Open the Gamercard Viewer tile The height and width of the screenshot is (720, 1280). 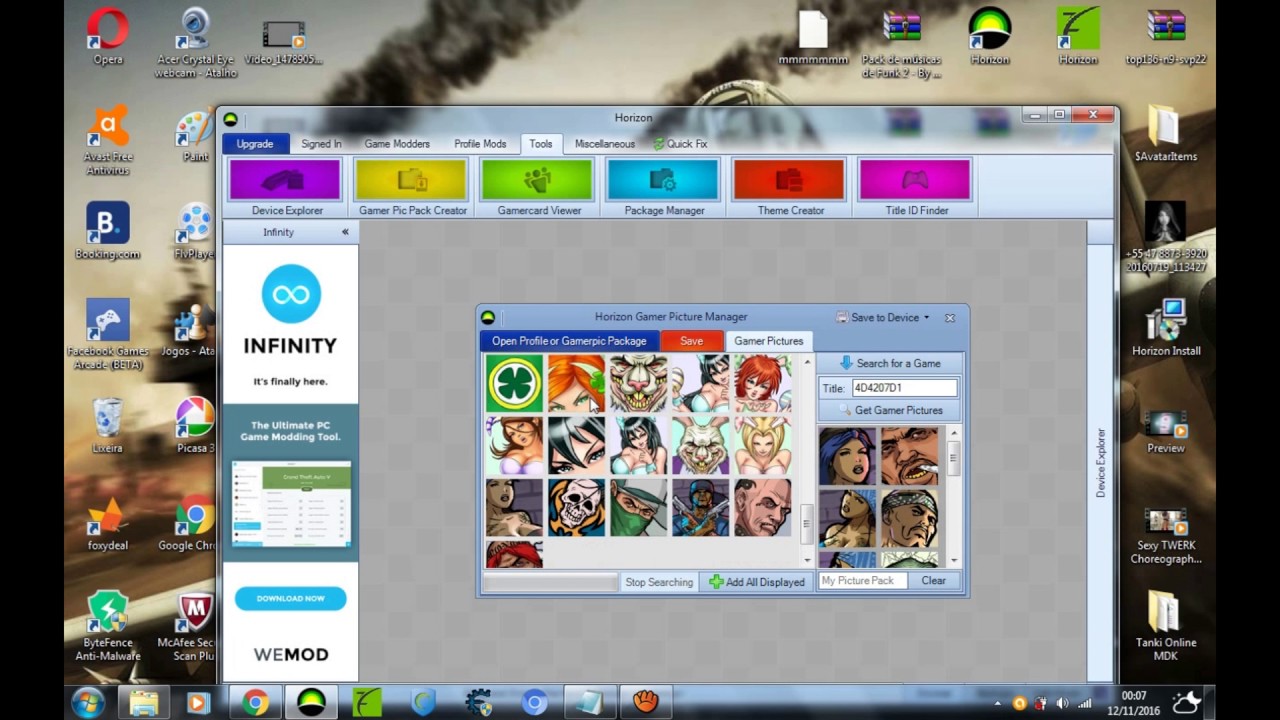539,188
